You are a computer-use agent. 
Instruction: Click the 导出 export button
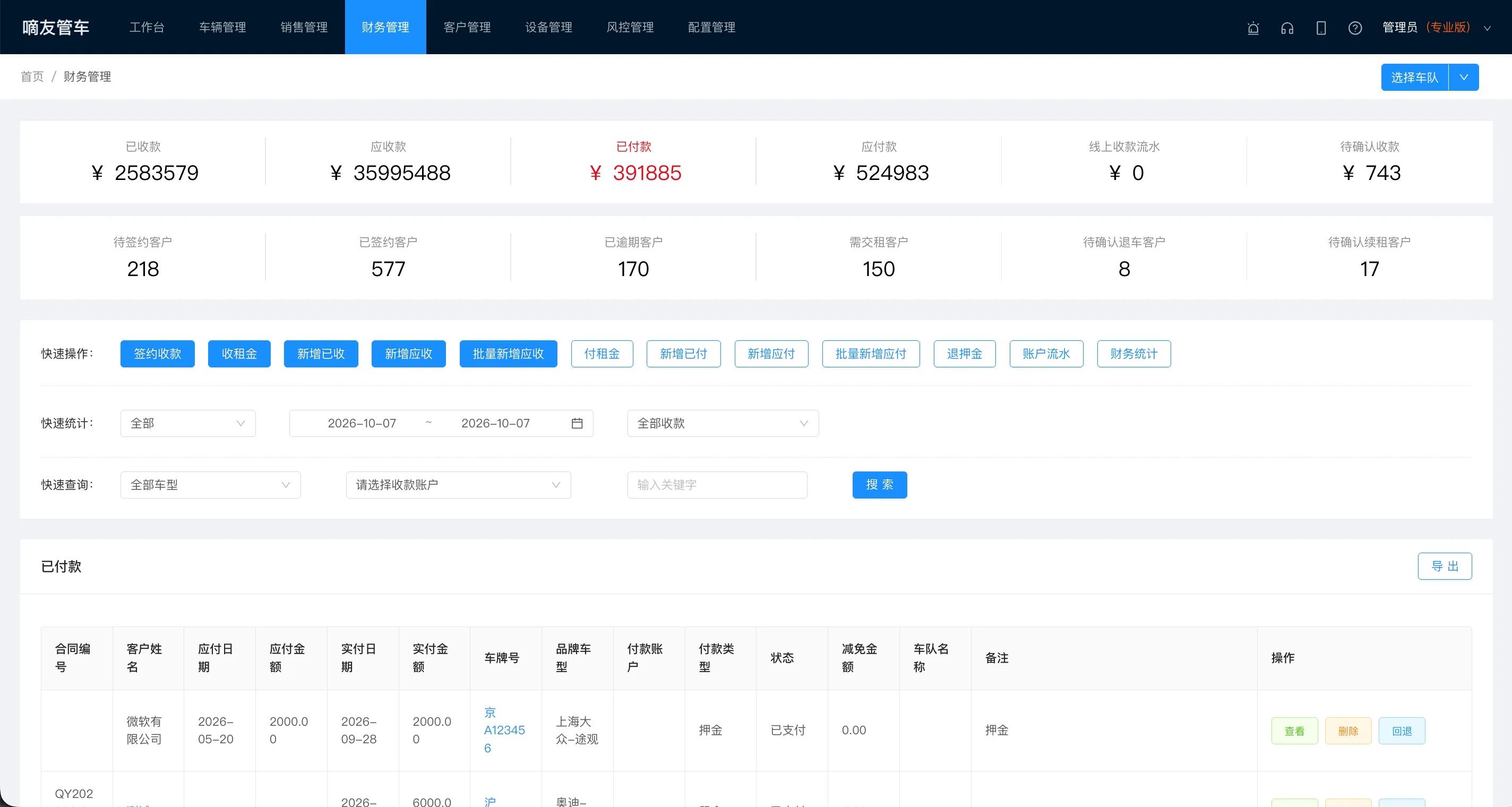(x=1445, y=566)
